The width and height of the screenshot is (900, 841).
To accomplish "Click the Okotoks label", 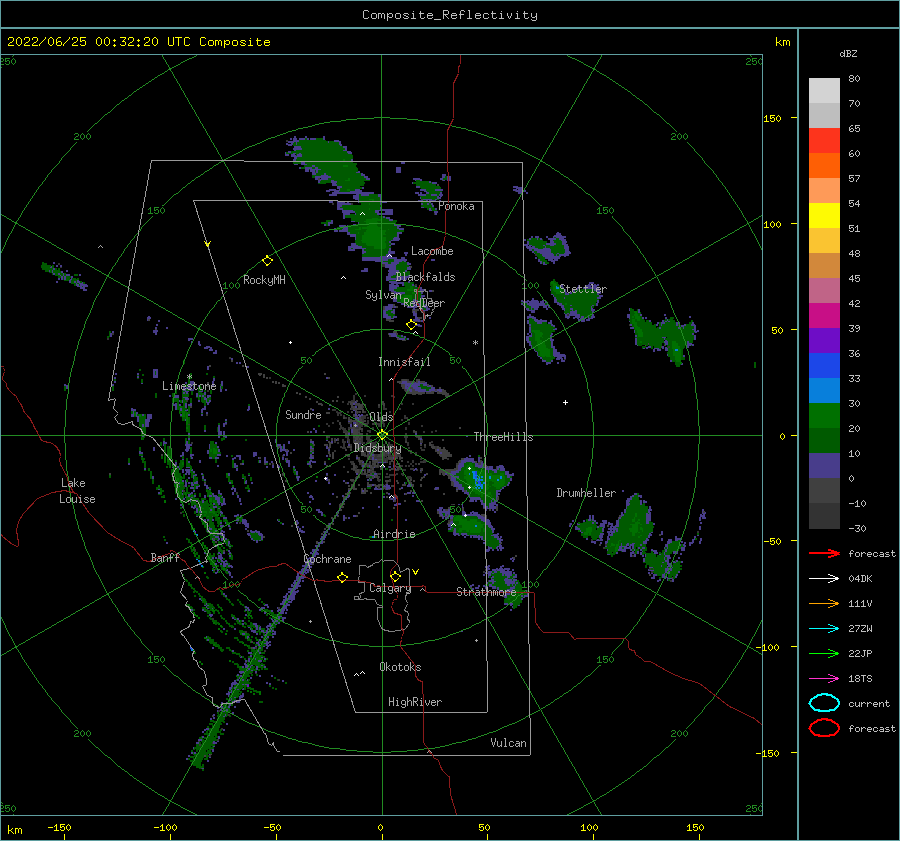I will click(400, 666).
